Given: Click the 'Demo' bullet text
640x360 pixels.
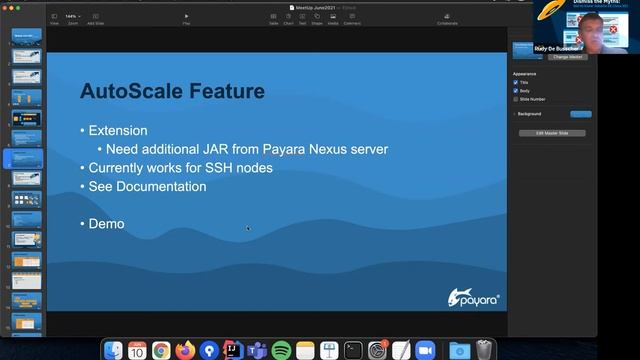Looking at the screenshot, I should click(107, 224).
